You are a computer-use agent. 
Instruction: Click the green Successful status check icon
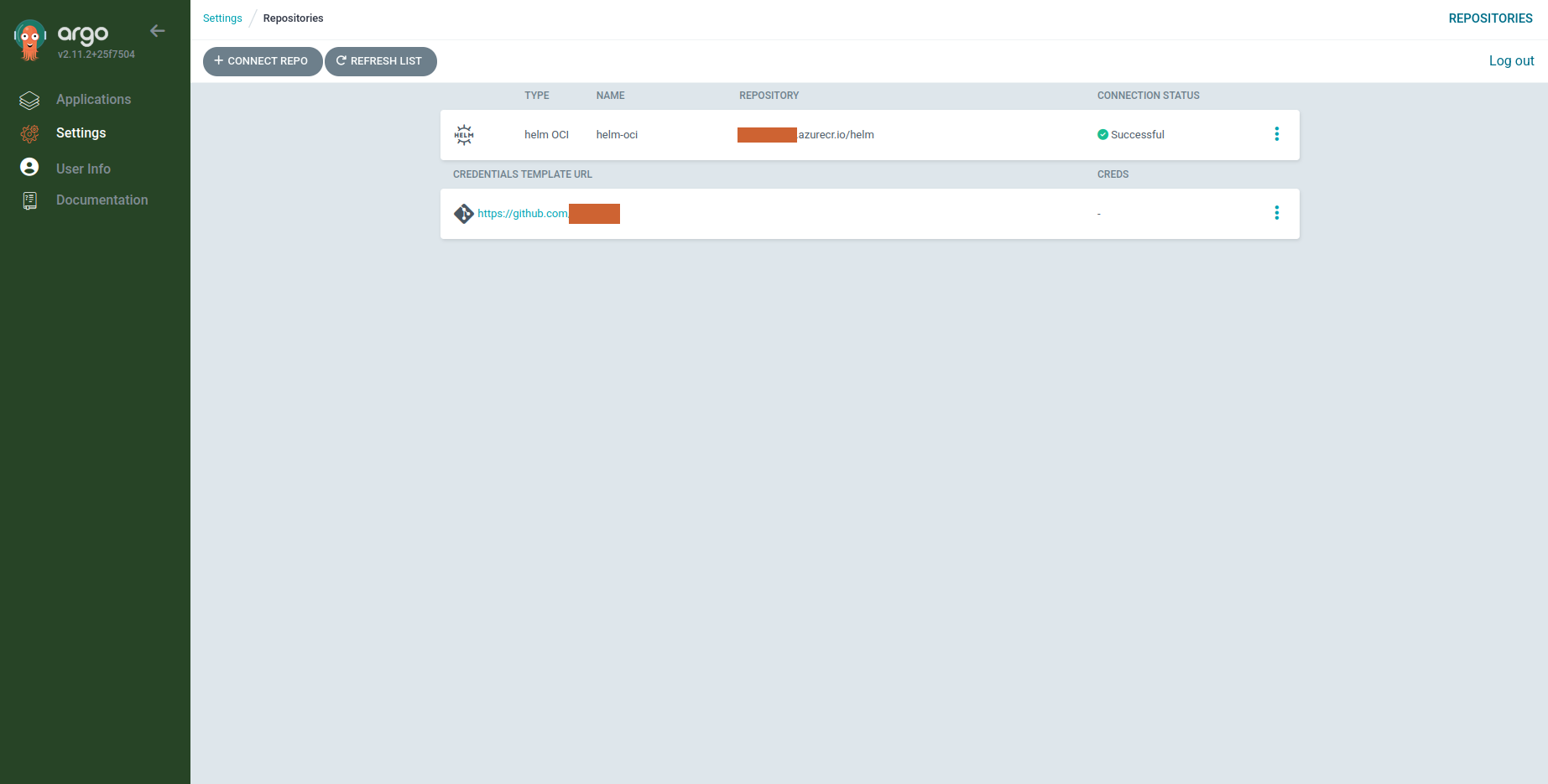coord(1102,134)
